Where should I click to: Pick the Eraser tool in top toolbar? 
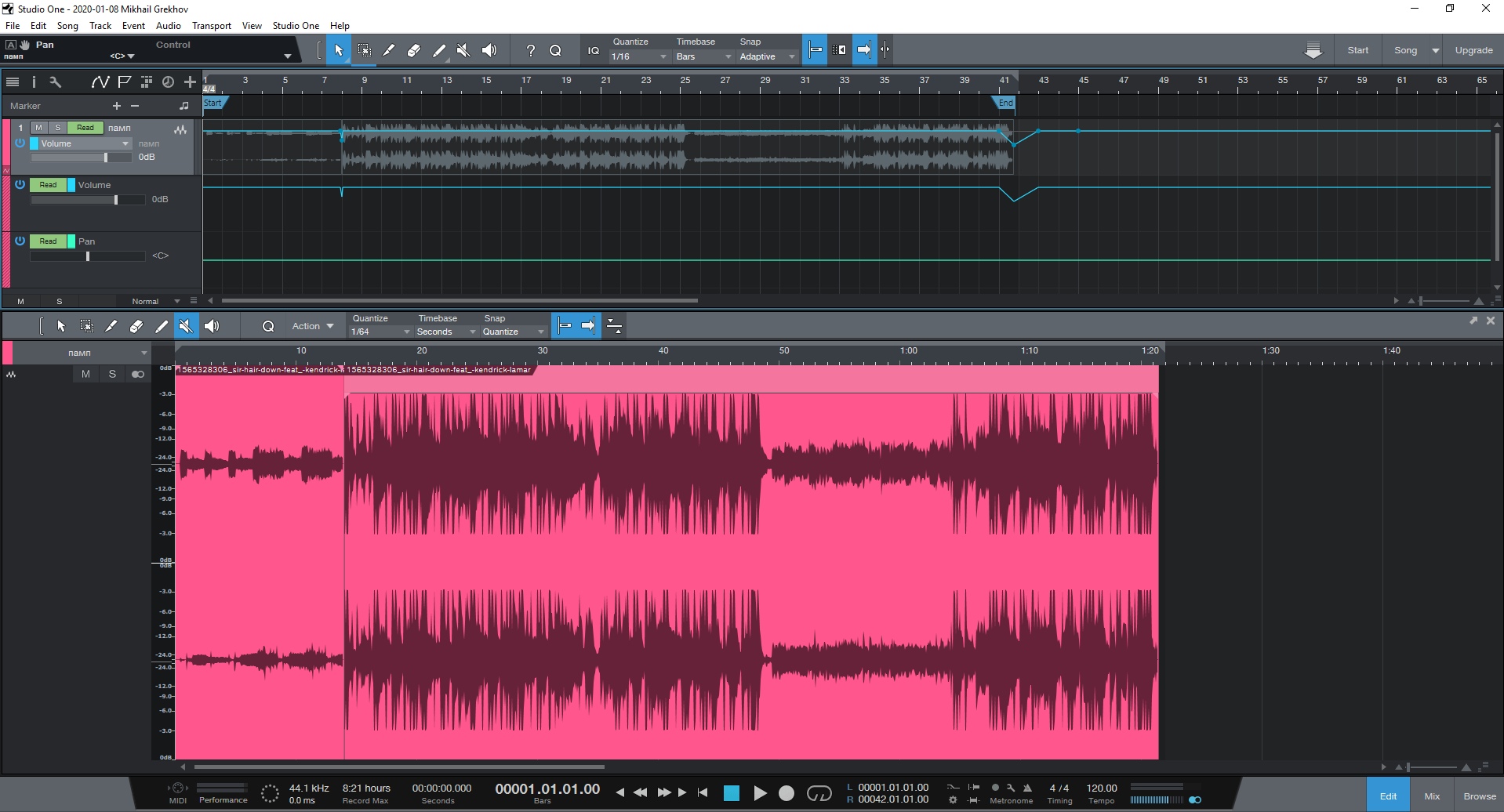click(x=414, y=50)
